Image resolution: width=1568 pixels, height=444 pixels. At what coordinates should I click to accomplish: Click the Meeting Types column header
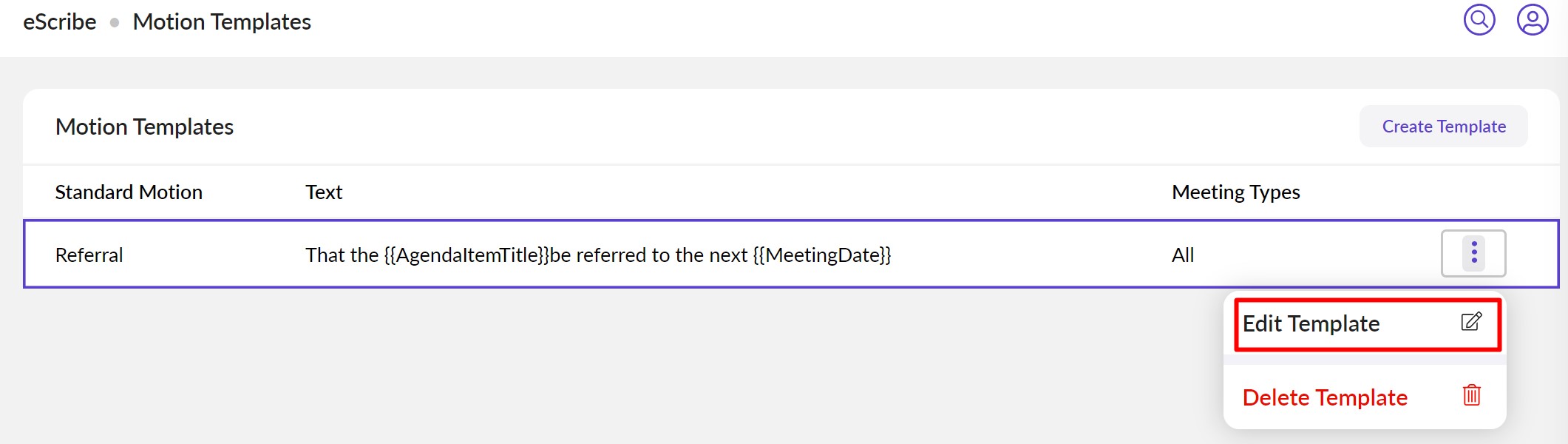pos(1235,192)
